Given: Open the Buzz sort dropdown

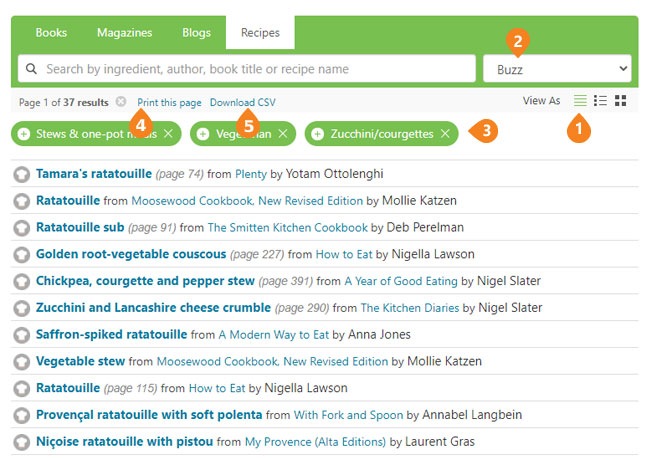Looking at the screenshot, I should point(557,69).
